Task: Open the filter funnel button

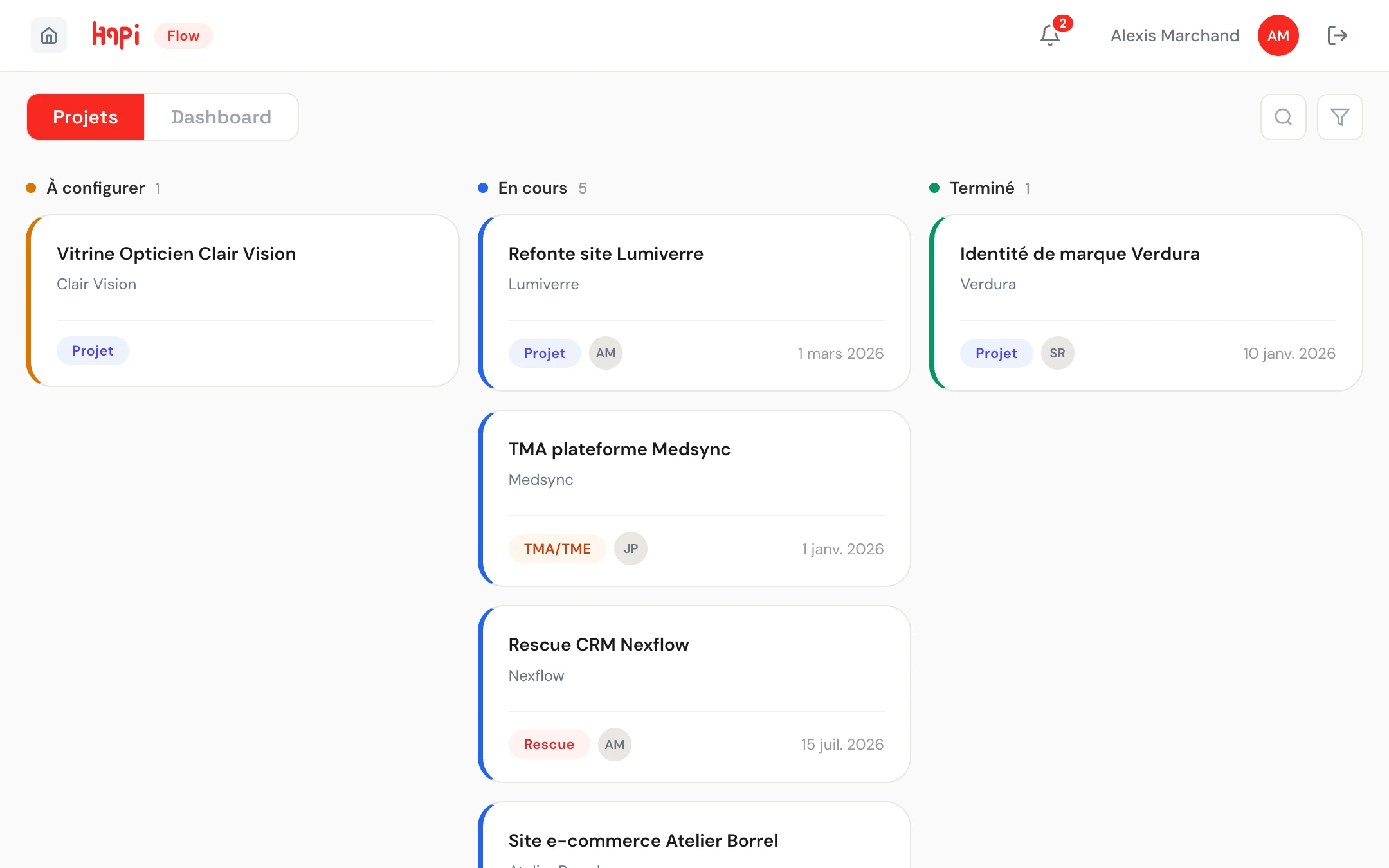Action: point(1339,117)
